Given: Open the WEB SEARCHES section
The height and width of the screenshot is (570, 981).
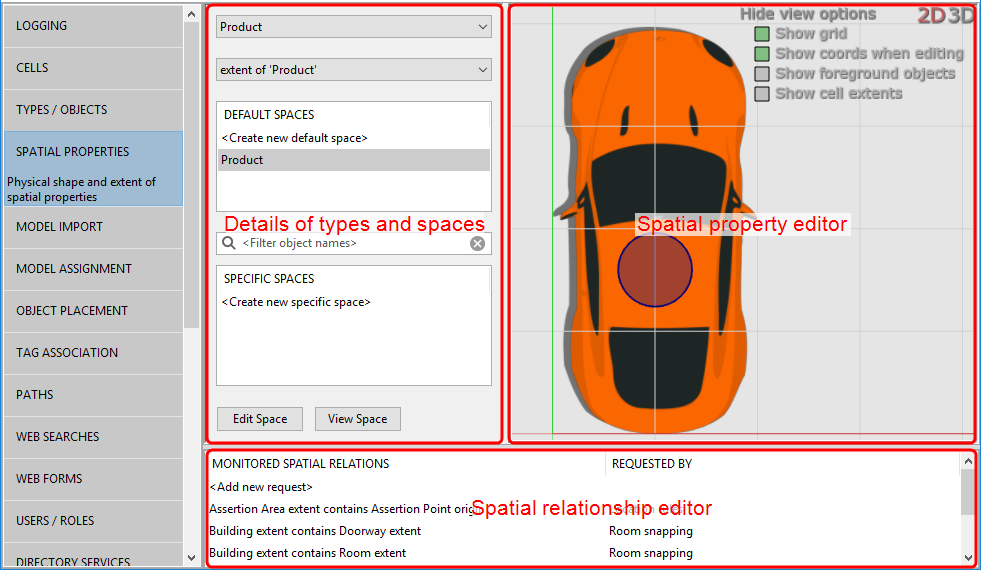Looking at the screenshot, I should [93, 436].
